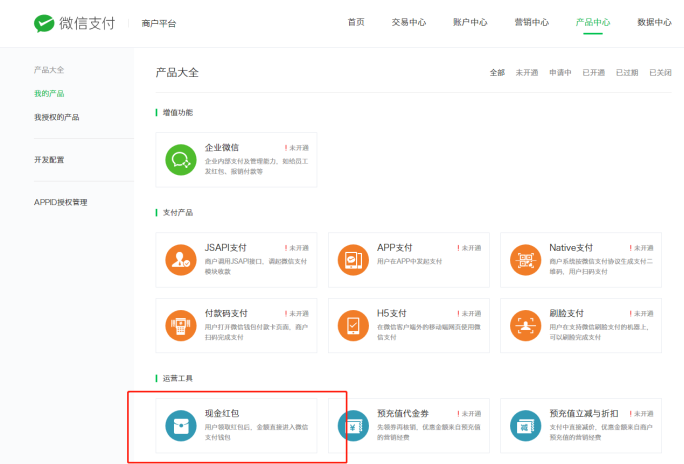Select 产品中心 in top navigation
The width and height of the screenshot is (684, 464).
pyautogui.click(x=593, y=22)
